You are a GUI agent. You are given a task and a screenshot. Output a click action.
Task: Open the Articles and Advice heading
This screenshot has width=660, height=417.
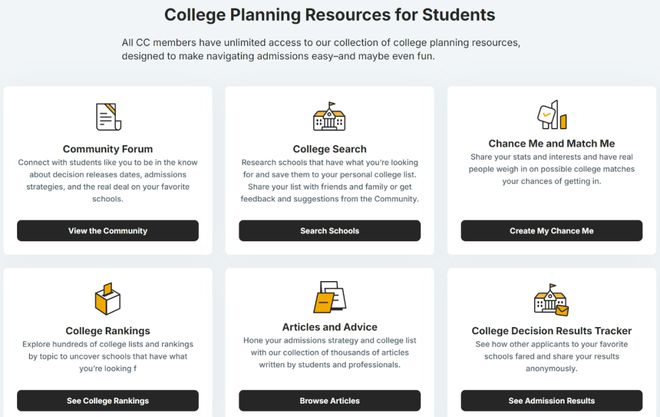coord(330,327)
